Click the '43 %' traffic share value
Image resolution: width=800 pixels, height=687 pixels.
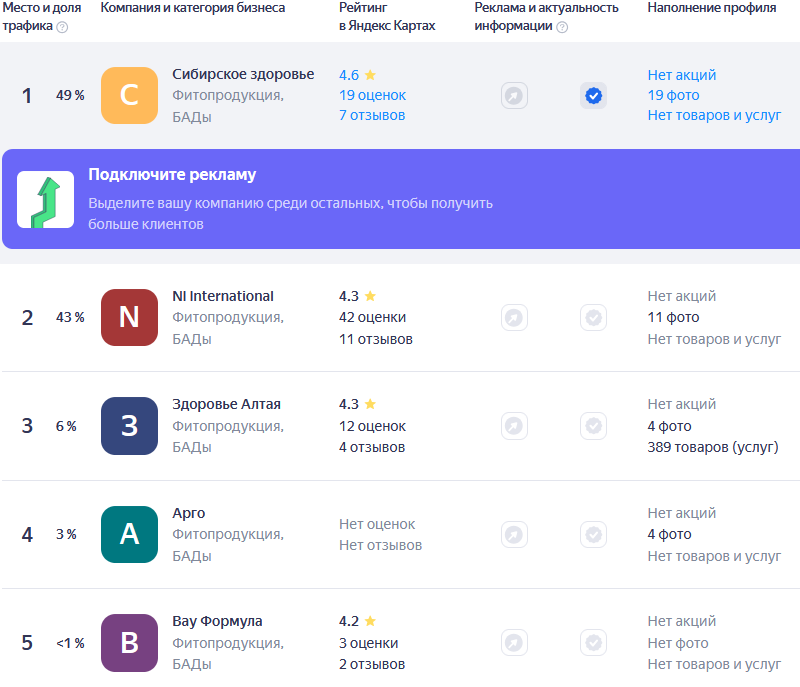tap(70, 317)
